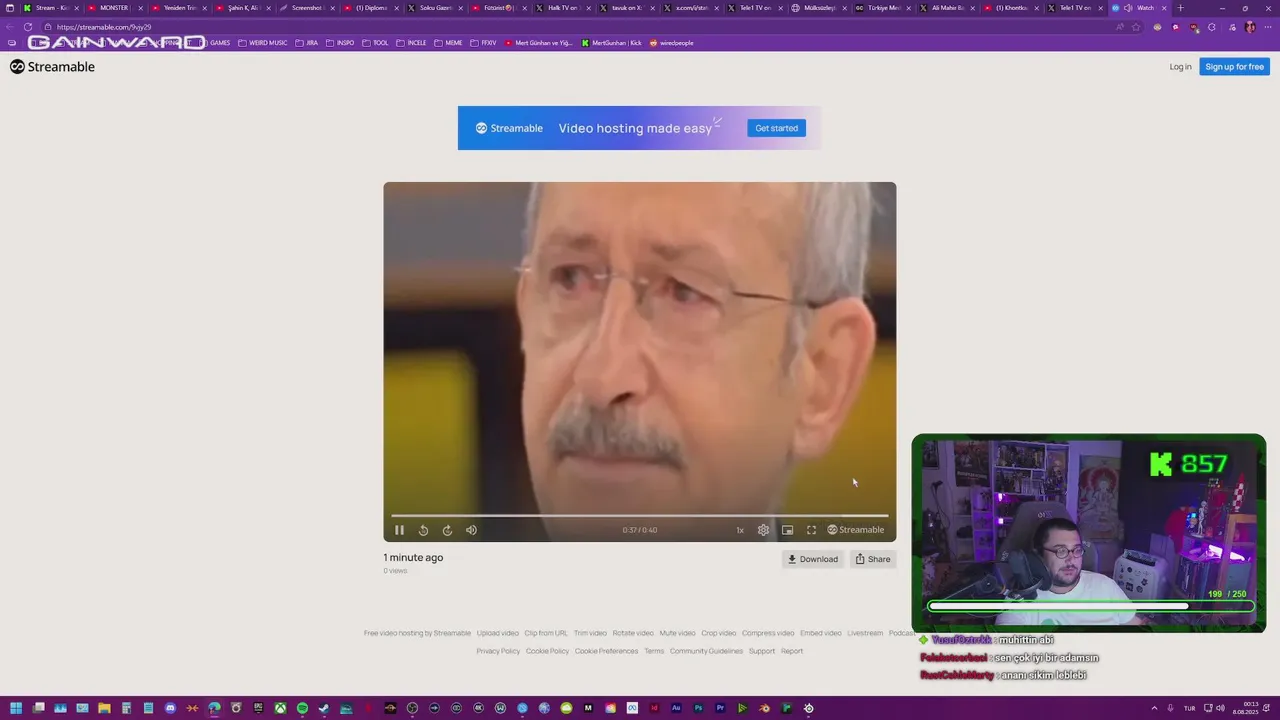Open the TOOL bookmarks folder

(375, 43)
